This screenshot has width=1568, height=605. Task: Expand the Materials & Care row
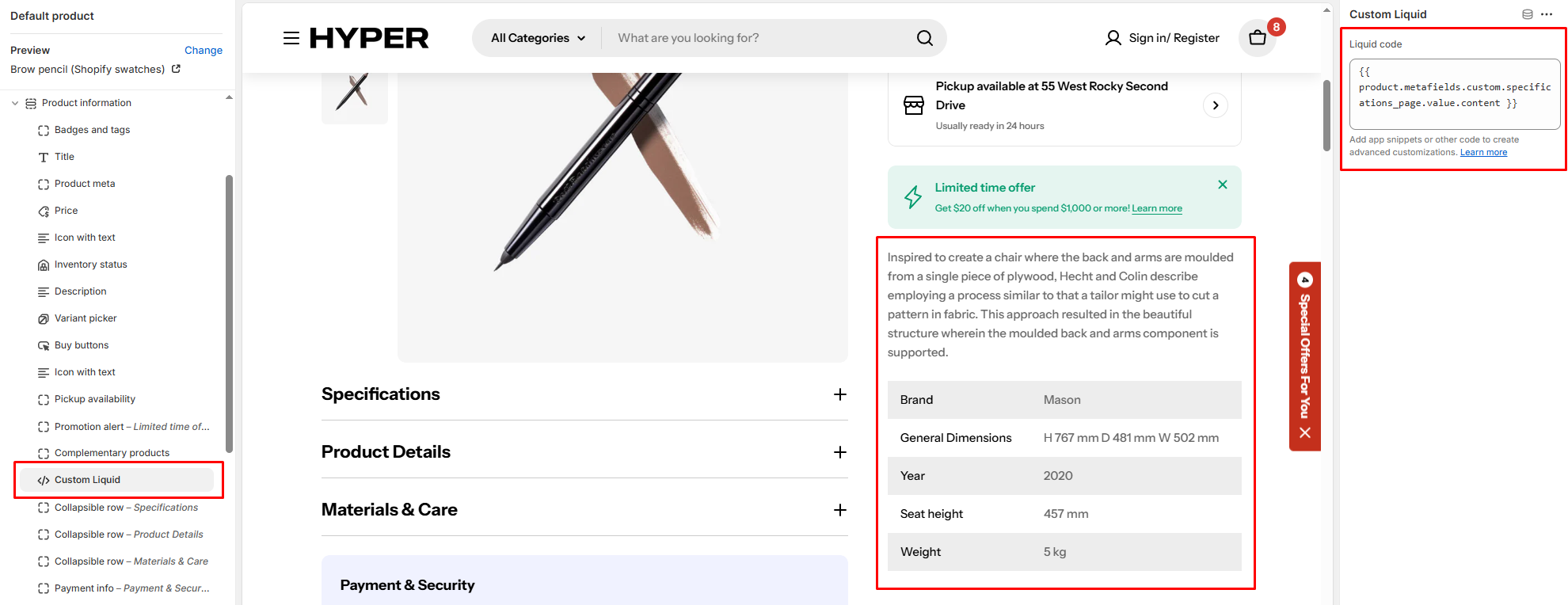click(840, 510)
